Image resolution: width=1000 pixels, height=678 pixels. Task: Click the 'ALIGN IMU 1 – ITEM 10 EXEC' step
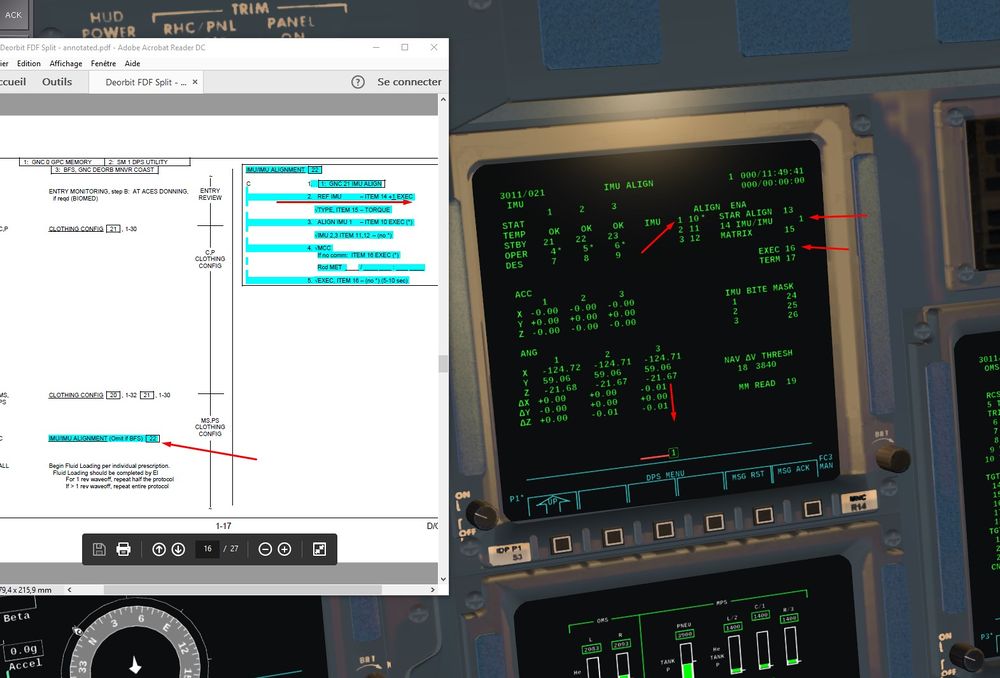[x=360, y=222]
